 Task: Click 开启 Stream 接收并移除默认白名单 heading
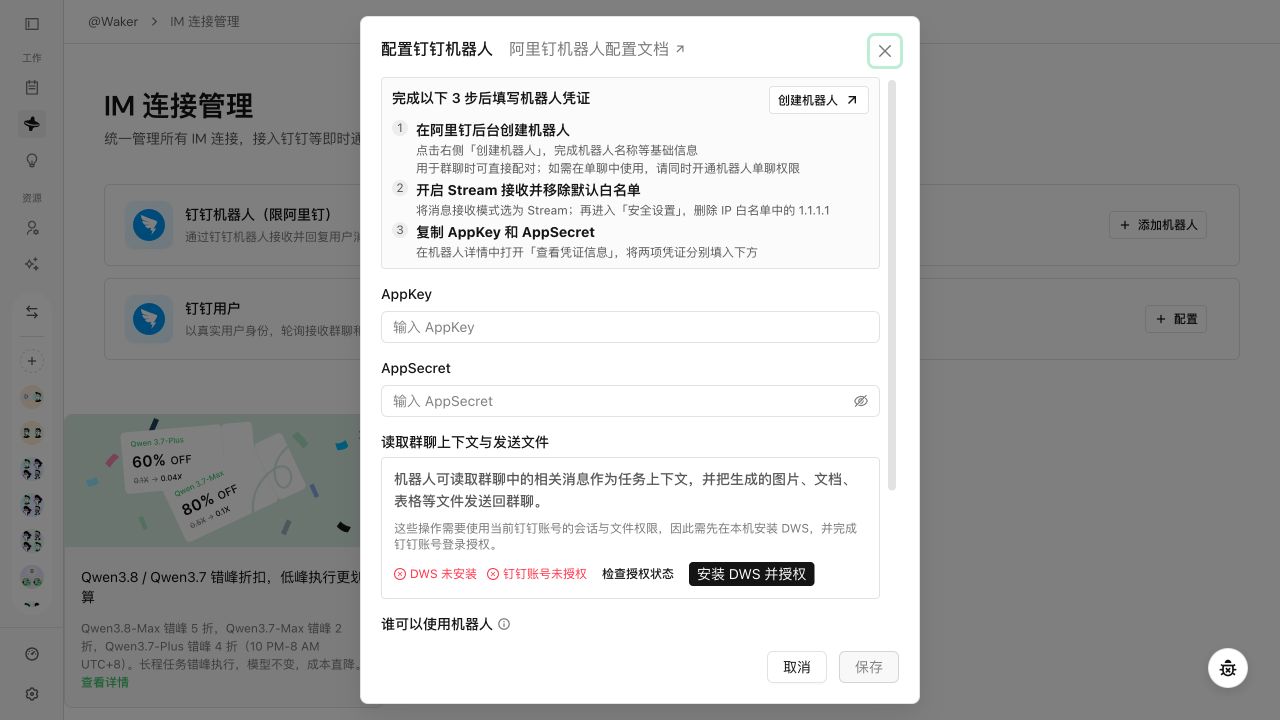coord(528,190)
